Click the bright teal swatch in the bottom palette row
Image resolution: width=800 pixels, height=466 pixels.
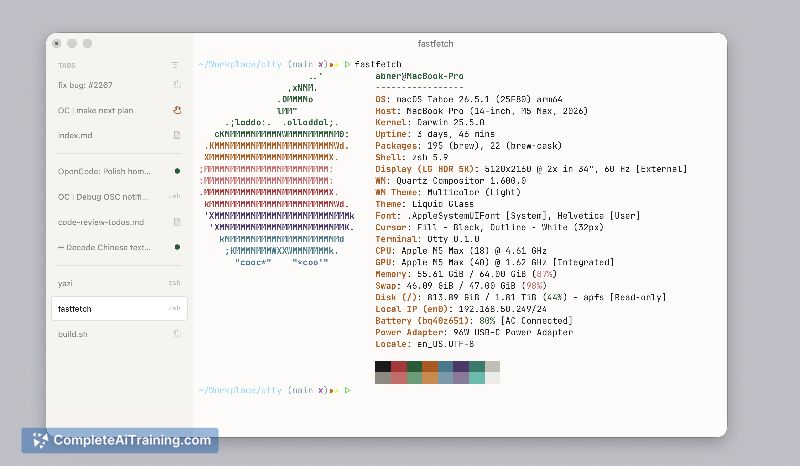[477, 378]
